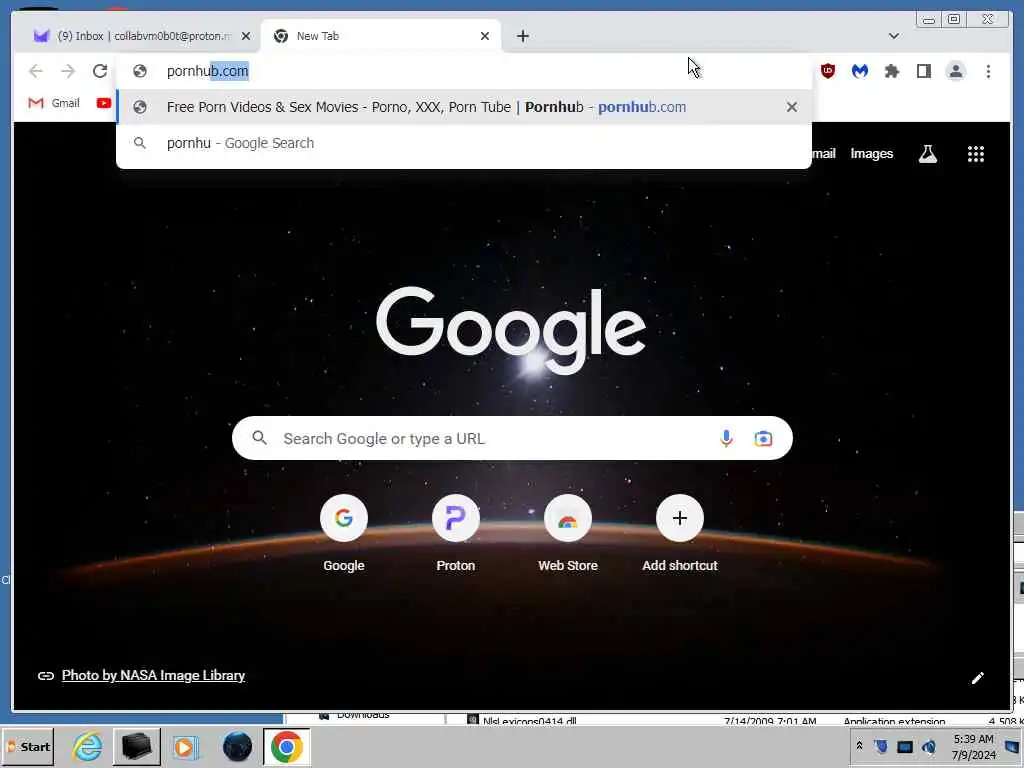The image size is (1024, 768).
Task: Select the New Tab tab
Action: [x=381, y=36]
